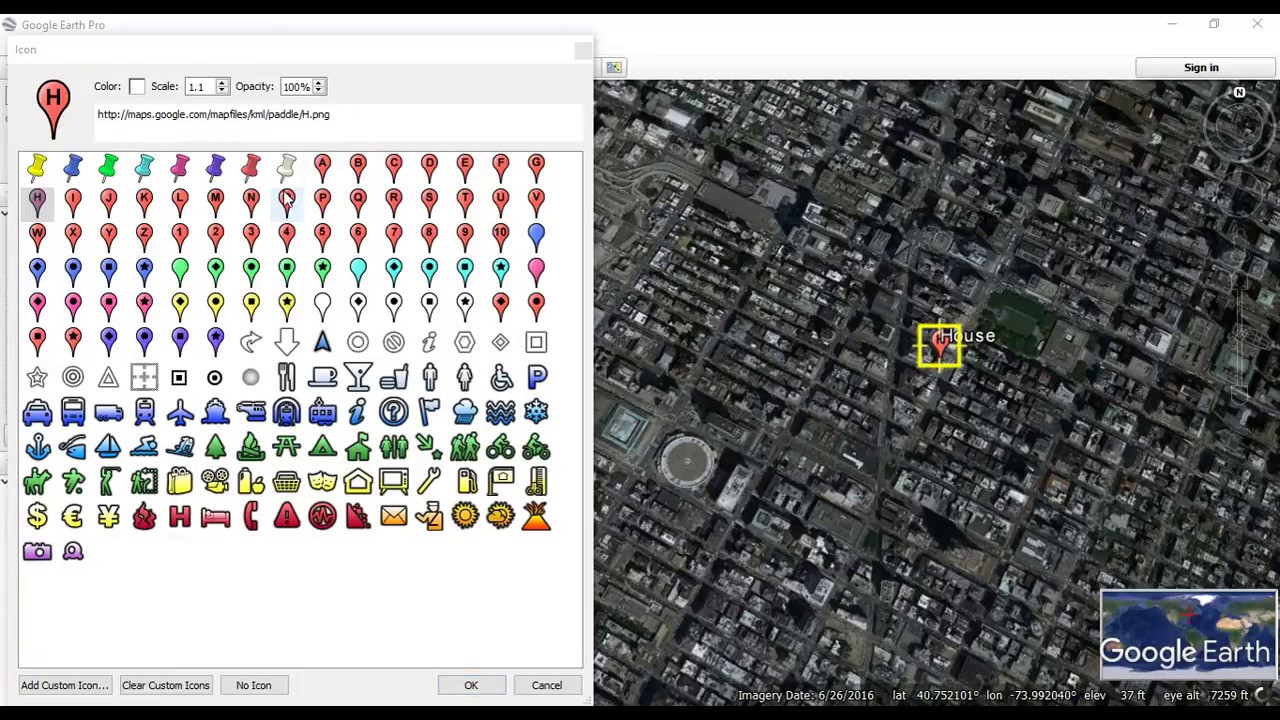Choose the sailboat icon
1280x720 pixels.
108,447
